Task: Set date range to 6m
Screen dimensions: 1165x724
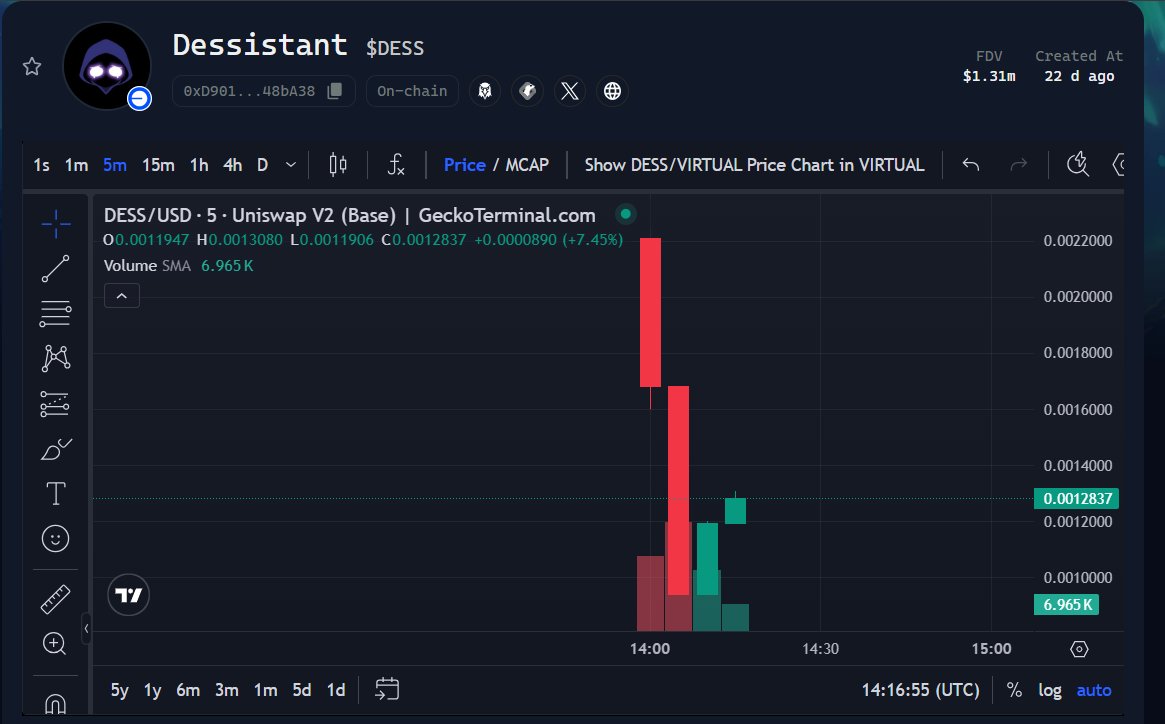Action: [x=188, y=691]
